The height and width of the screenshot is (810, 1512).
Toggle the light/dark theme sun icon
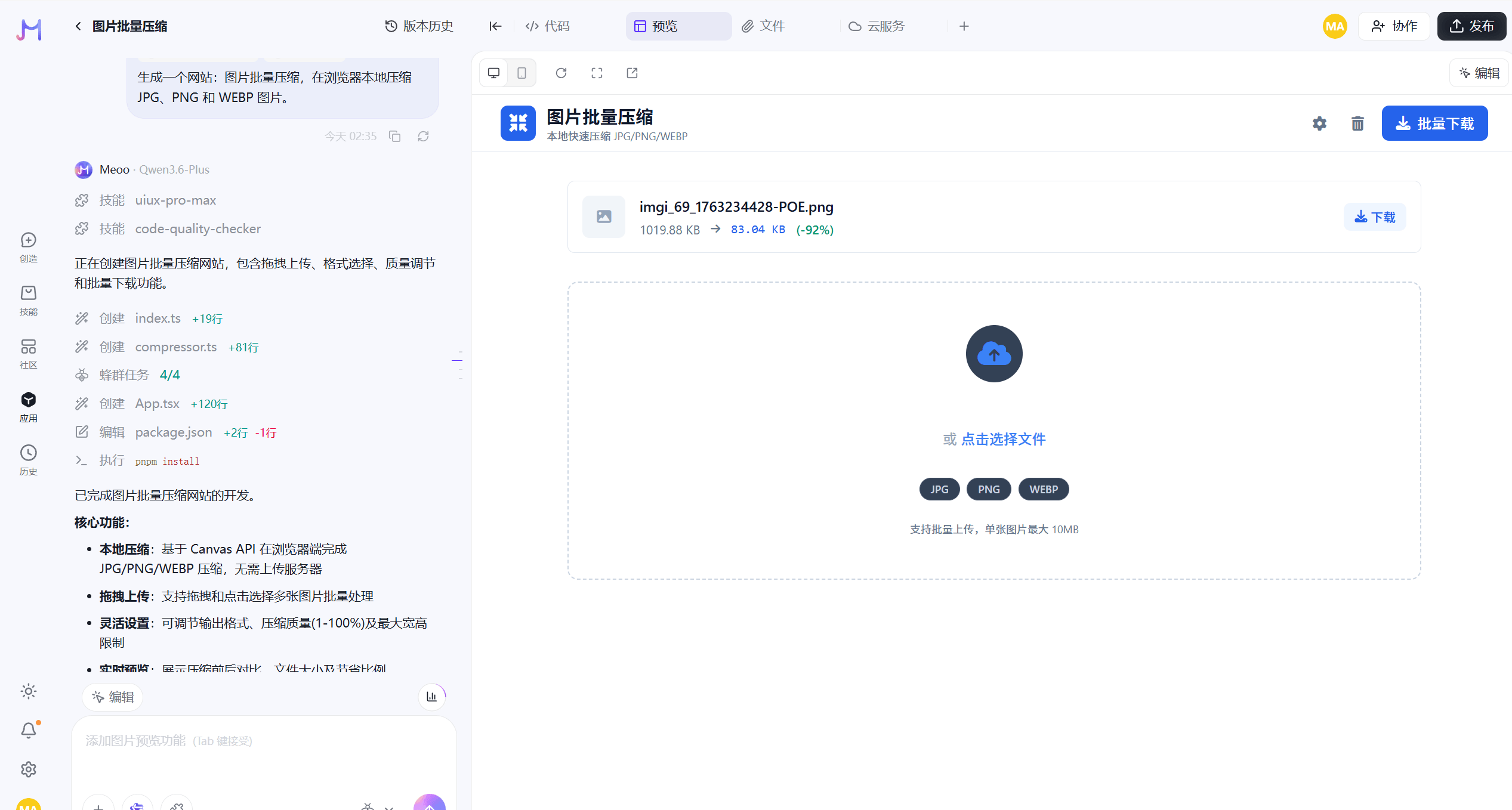29,691
